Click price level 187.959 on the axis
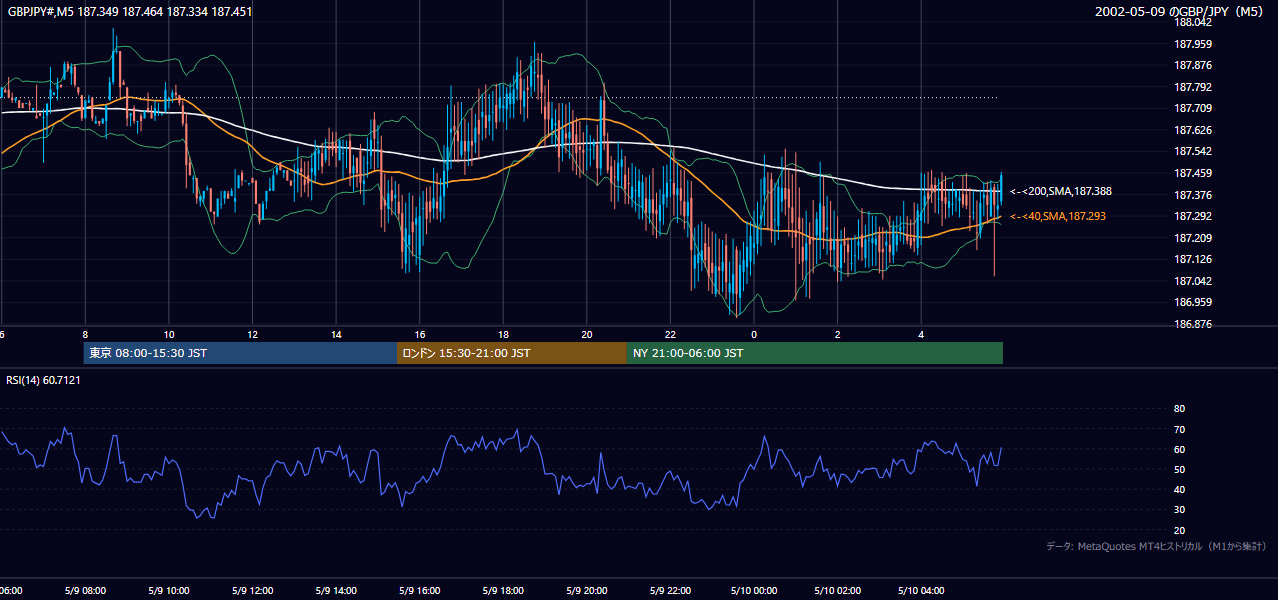The width and height of the screenshot is (1278, 600). (x=1192, y=44)
